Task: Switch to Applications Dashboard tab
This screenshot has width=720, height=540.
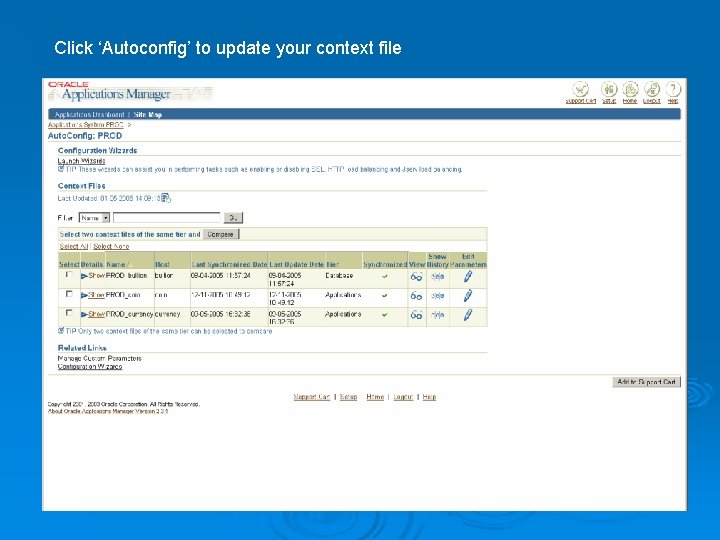Action: pos(89,114)
